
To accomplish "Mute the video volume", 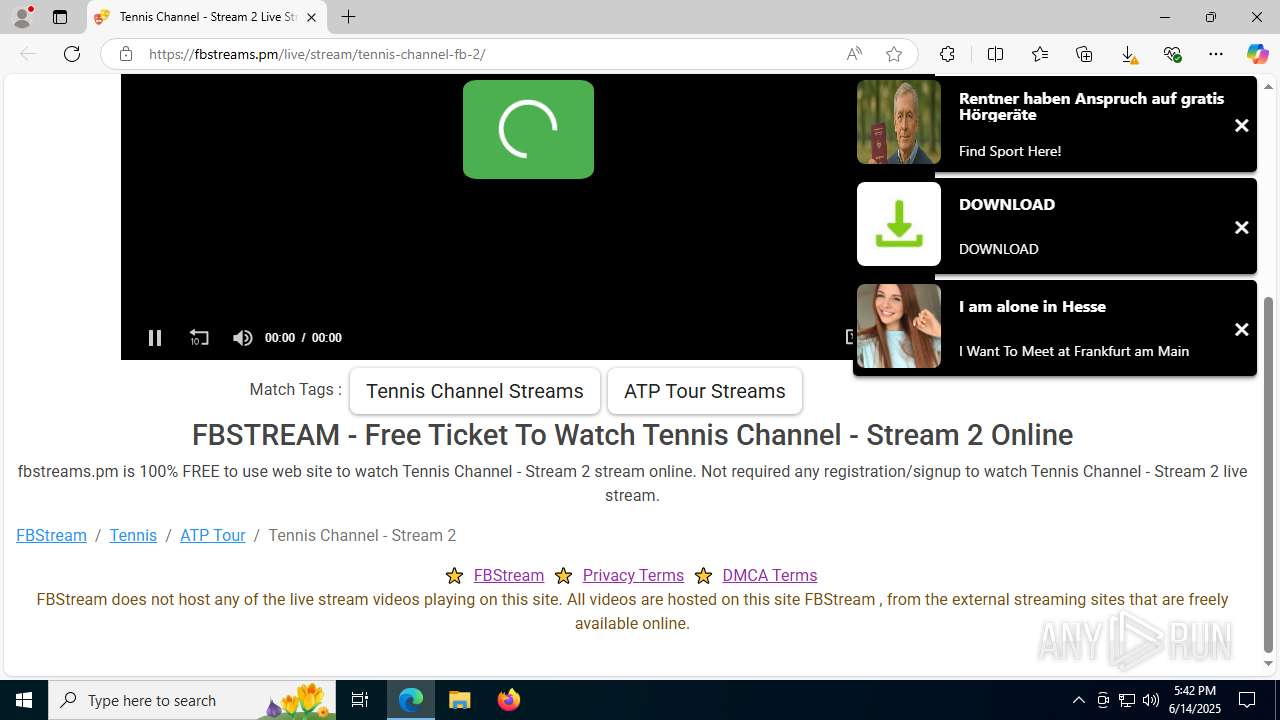I will click(242, 338).
